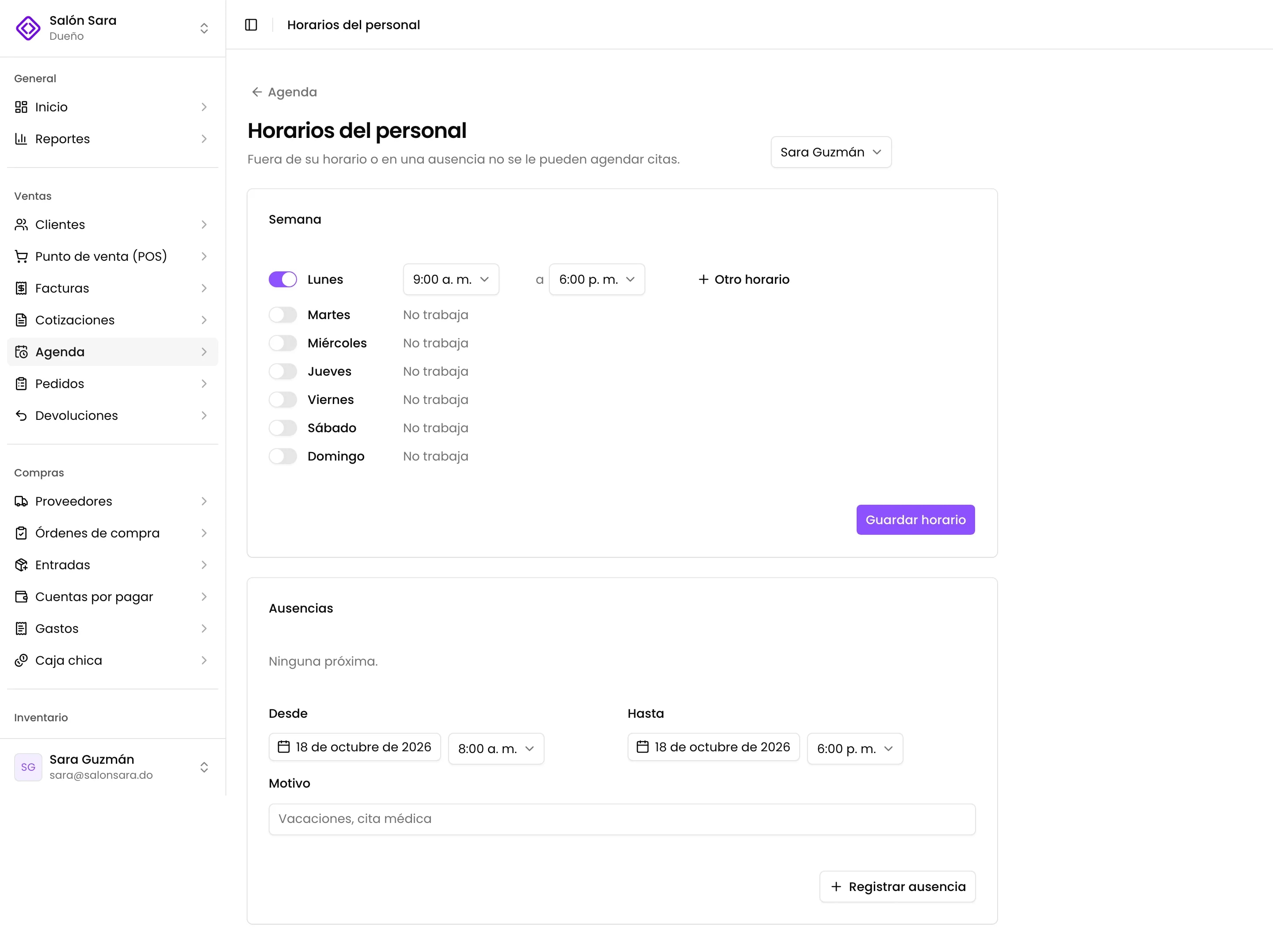Open the Cotizaciones document icon
The image size is (1273, 952).
[x=21, y=320]
